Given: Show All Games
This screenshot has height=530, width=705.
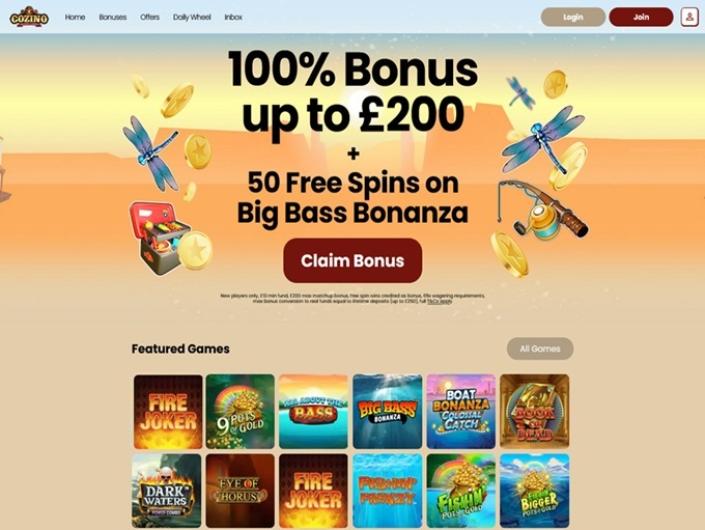Looking at the screenshot, I should coord(540,348).
